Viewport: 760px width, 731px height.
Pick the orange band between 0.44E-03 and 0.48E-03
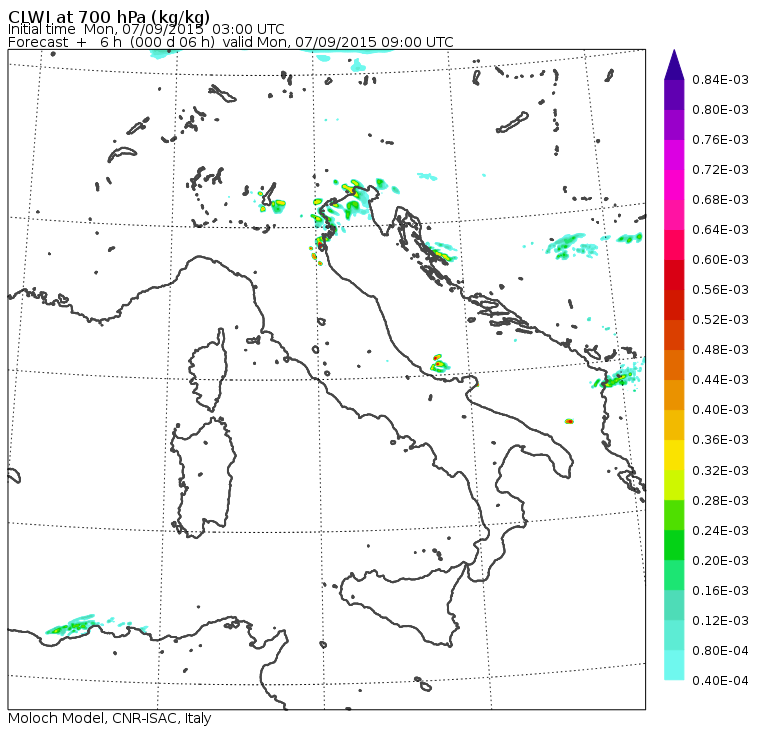674,365
